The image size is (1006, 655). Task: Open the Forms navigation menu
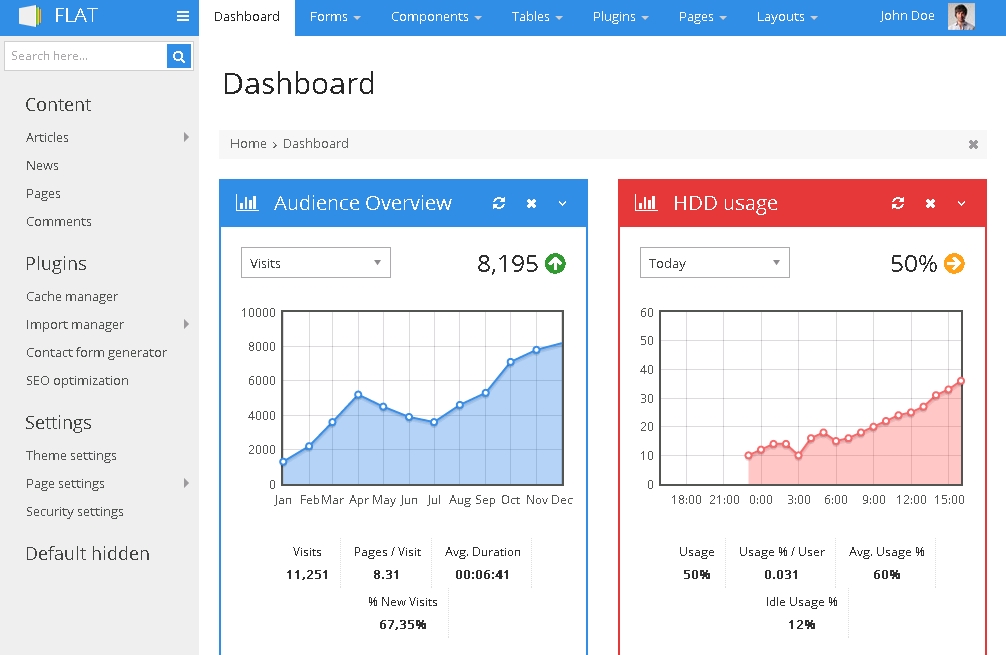[334, 17]
